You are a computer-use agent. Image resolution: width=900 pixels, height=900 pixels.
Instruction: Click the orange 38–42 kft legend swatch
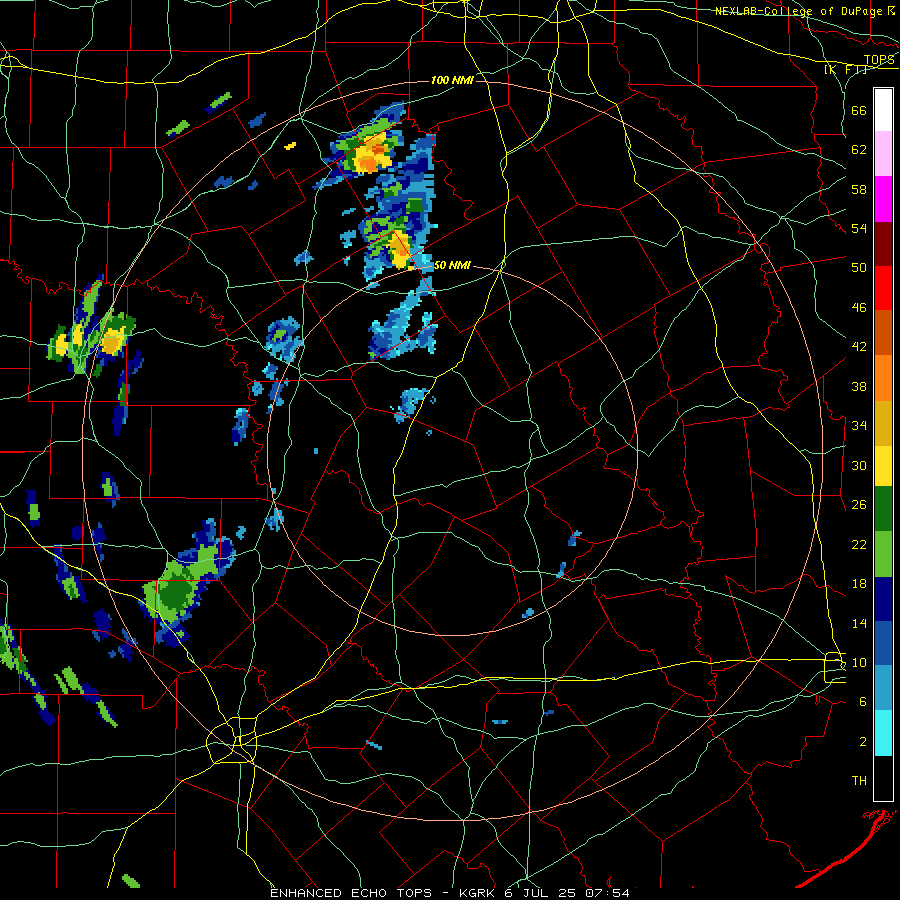pos(883,378)
